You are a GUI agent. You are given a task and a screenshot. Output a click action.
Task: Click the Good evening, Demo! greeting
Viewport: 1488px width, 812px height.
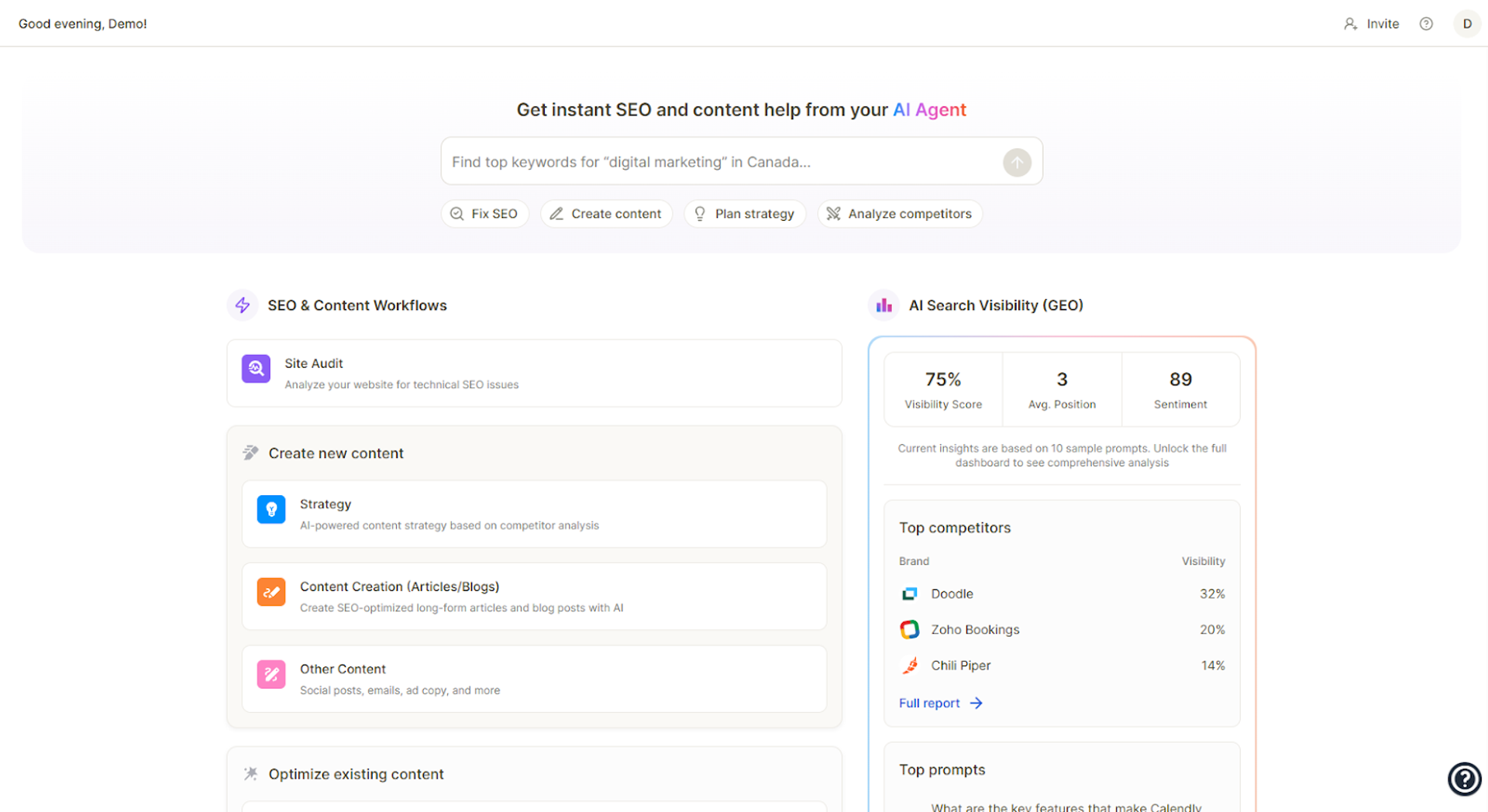[83, 24]
